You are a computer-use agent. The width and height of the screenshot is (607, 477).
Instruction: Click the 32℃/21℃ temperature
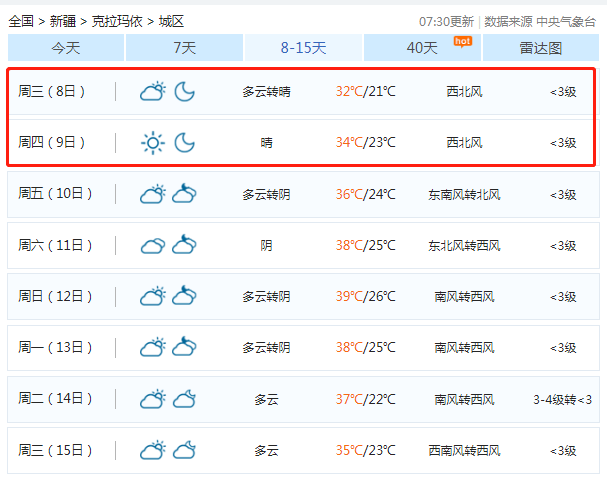click(x=365, y=91)
